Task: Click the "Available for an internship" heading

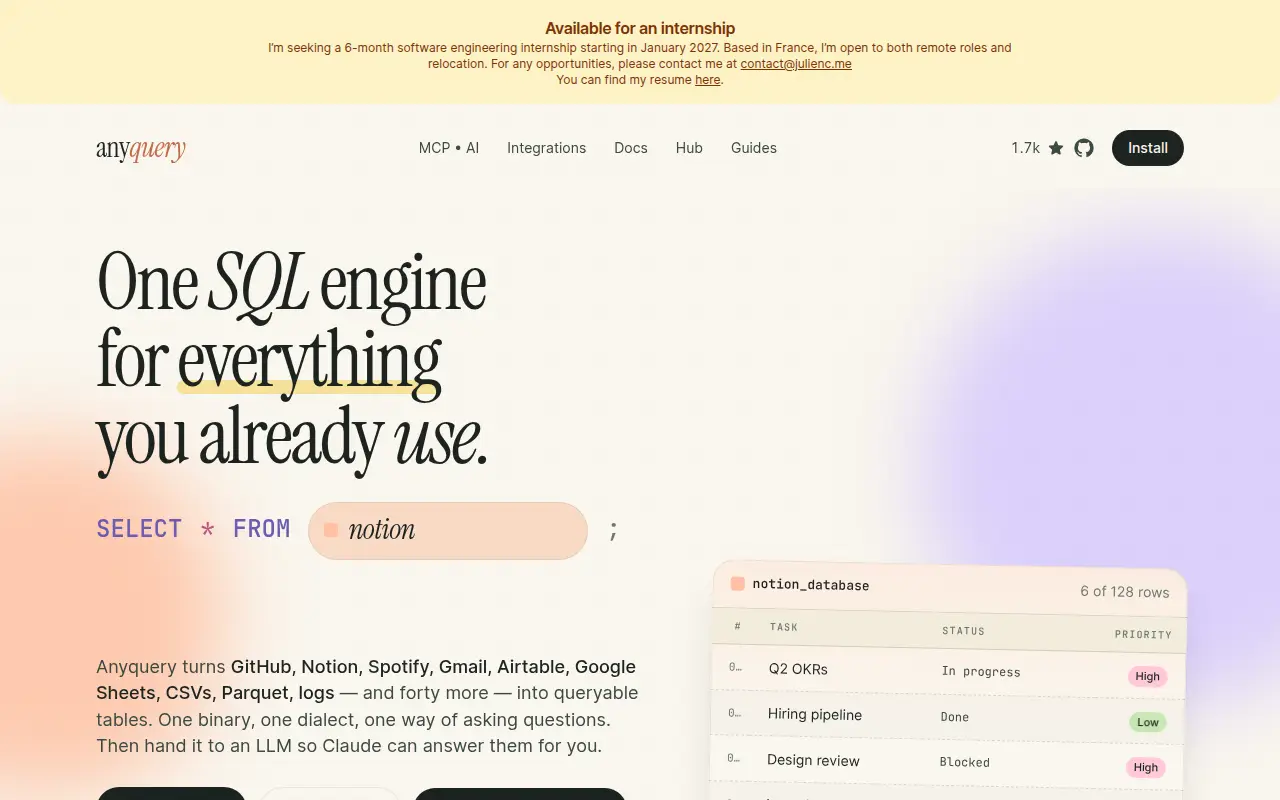Action: coord(640,29)
